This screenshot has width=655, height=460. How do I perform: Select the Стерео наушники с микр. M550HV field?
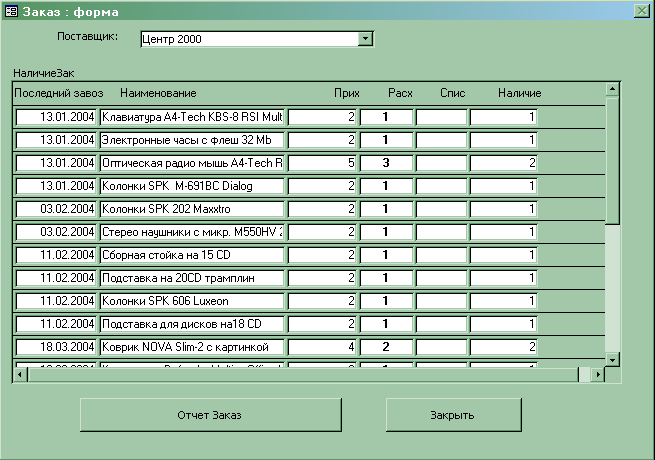coord(192,232)
